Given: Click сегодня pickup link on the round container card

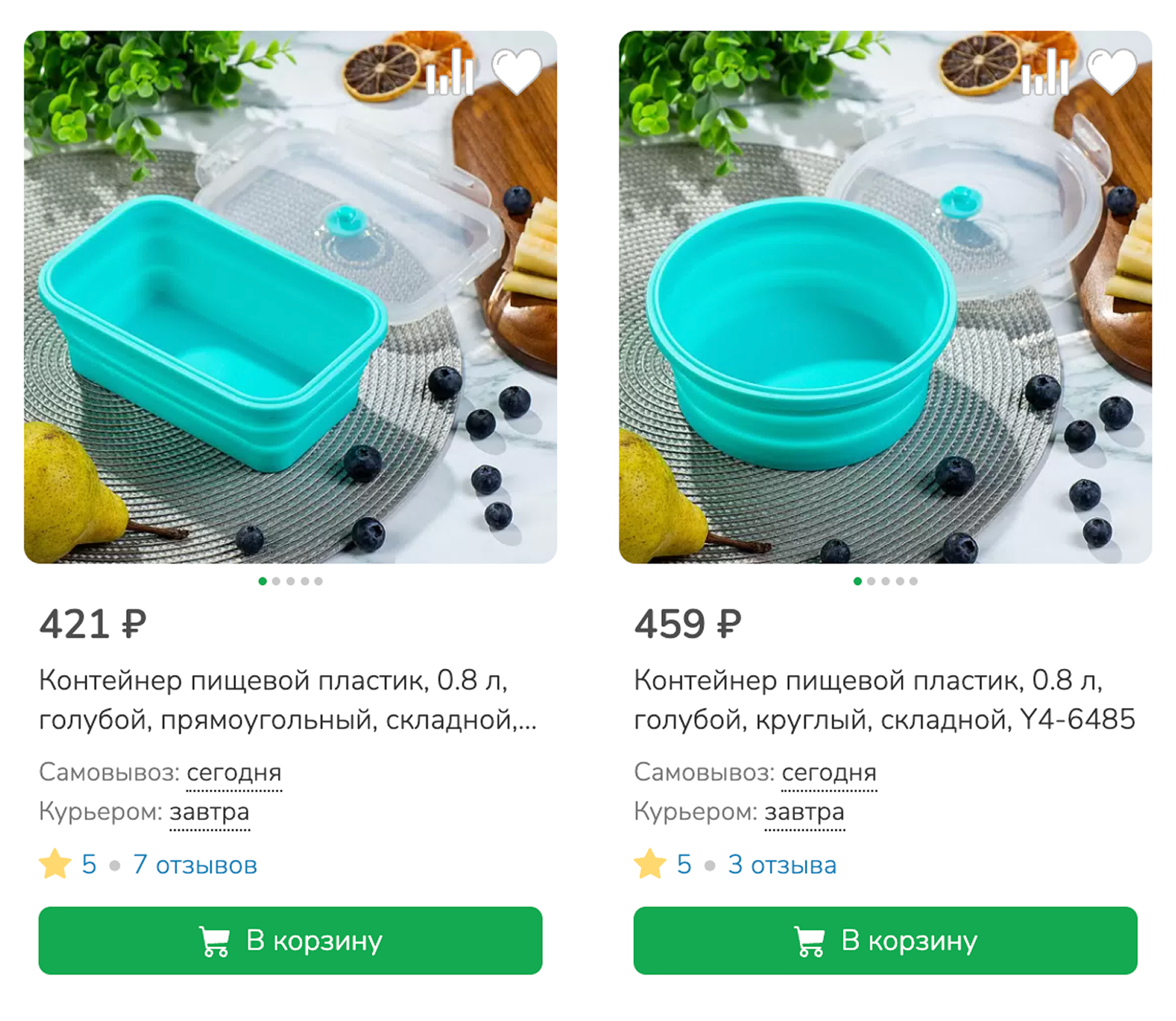Looking at the screenshot, I should tap(829, 773).
